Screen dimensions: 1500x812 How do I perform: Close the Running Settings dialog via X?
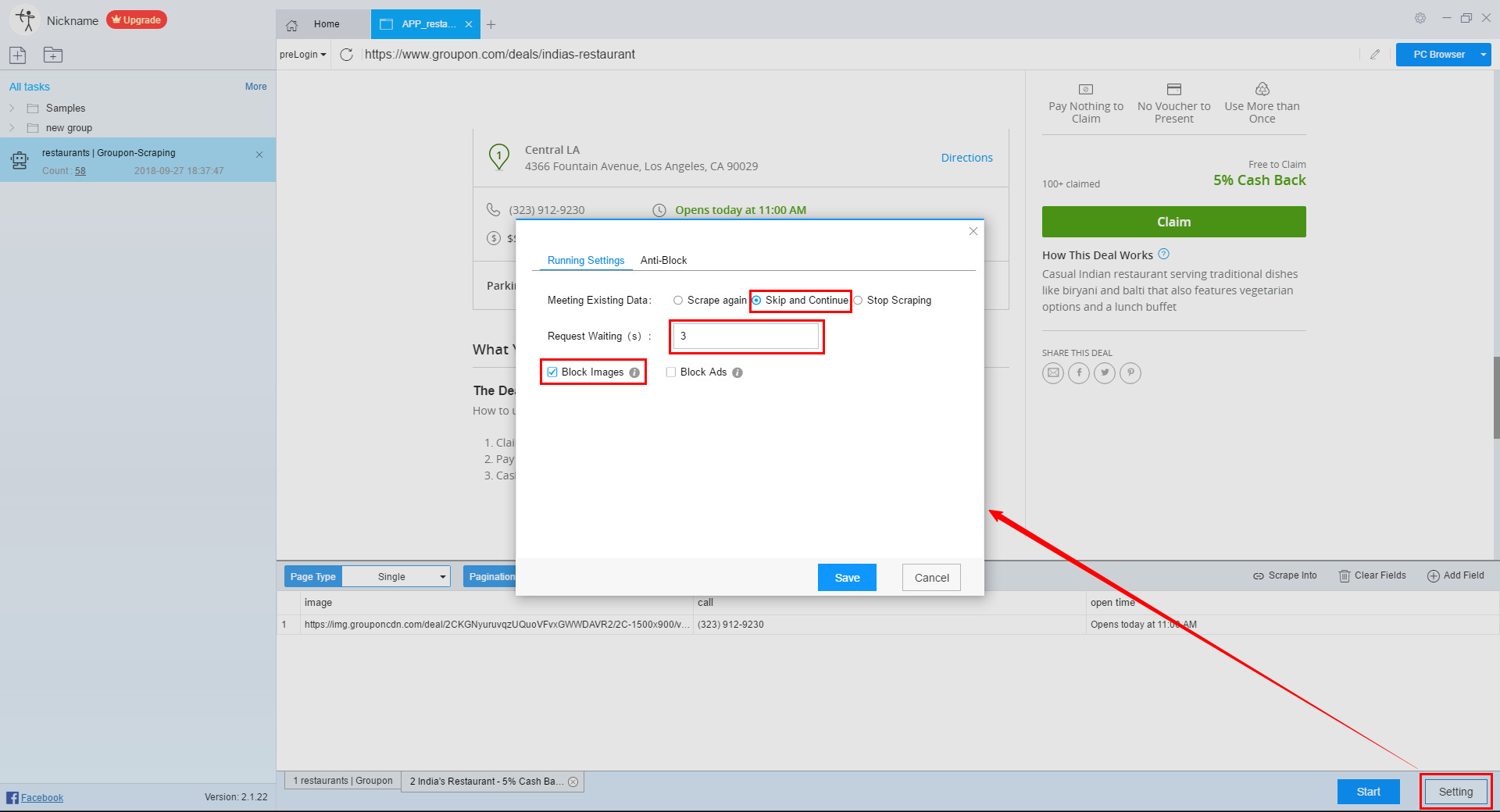(x=973, y=231)
